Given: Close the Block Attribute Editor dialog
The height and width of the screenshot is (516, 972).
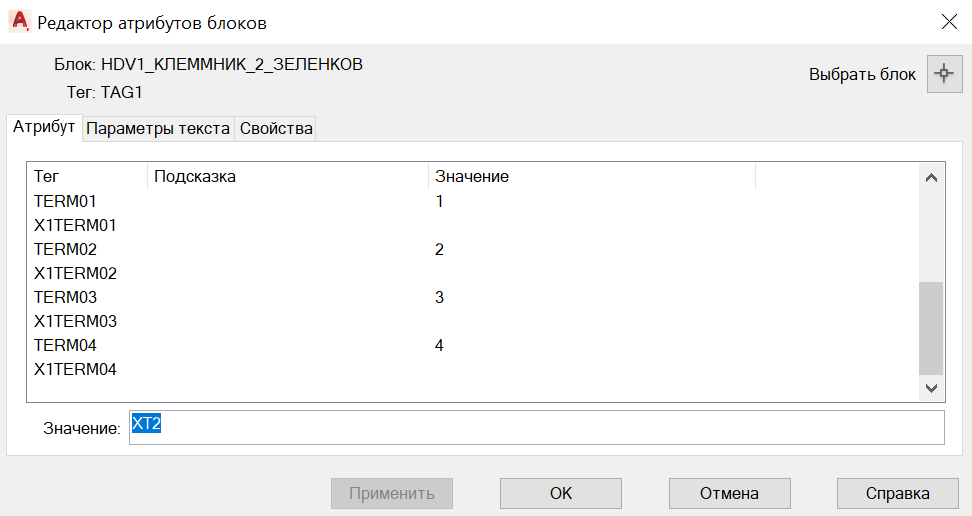Looking at the screenshot, I should [x=949, y=22].
